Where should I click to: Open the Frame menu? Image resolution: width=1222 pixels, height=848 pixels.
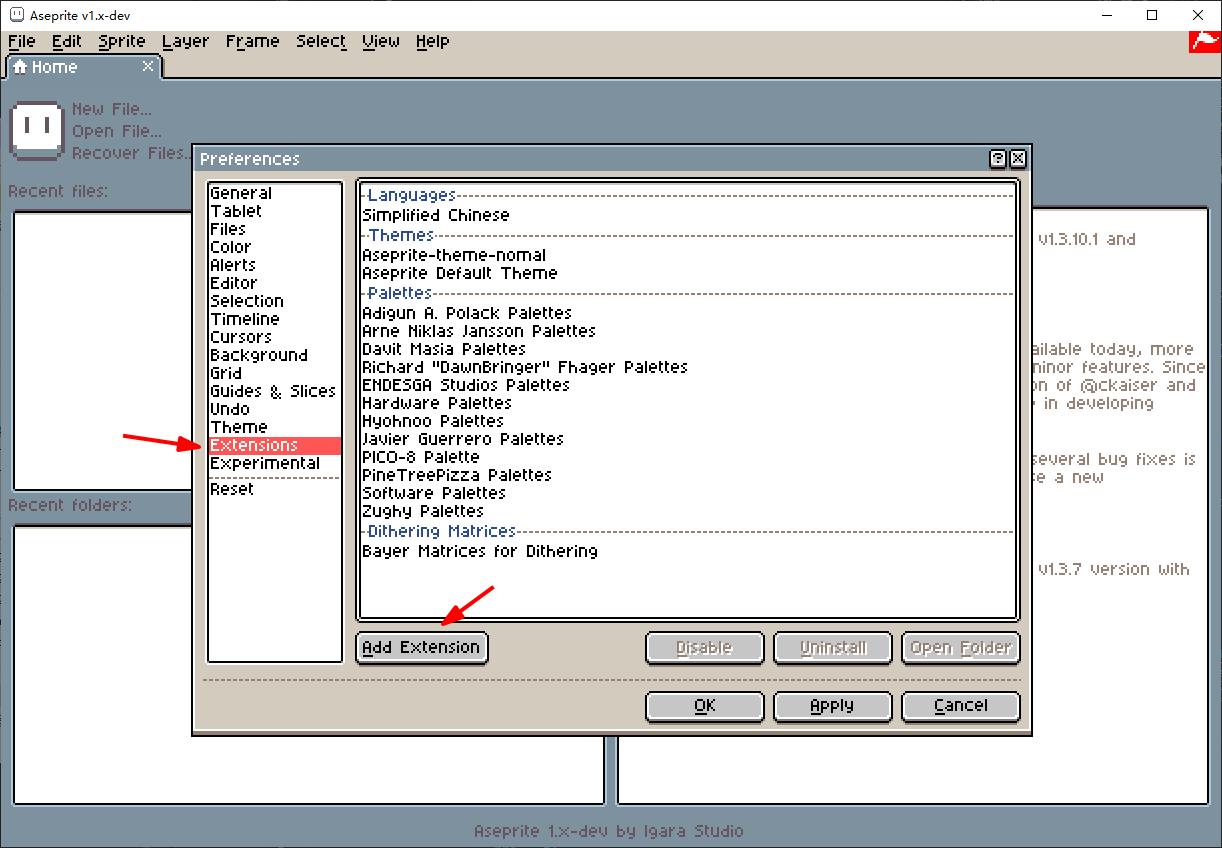[252, 41]
